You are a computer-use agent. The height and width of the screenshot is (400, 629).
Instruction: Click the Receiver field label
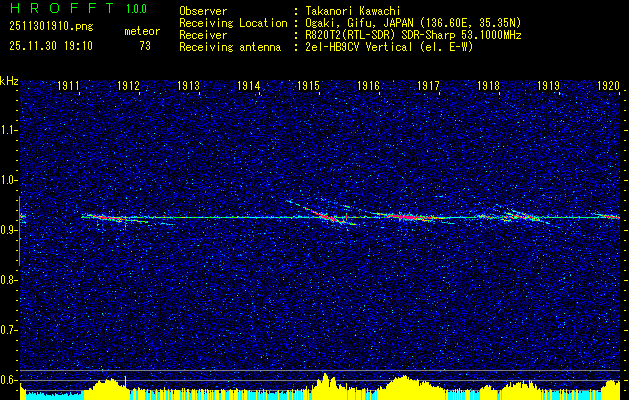[203, 35]
